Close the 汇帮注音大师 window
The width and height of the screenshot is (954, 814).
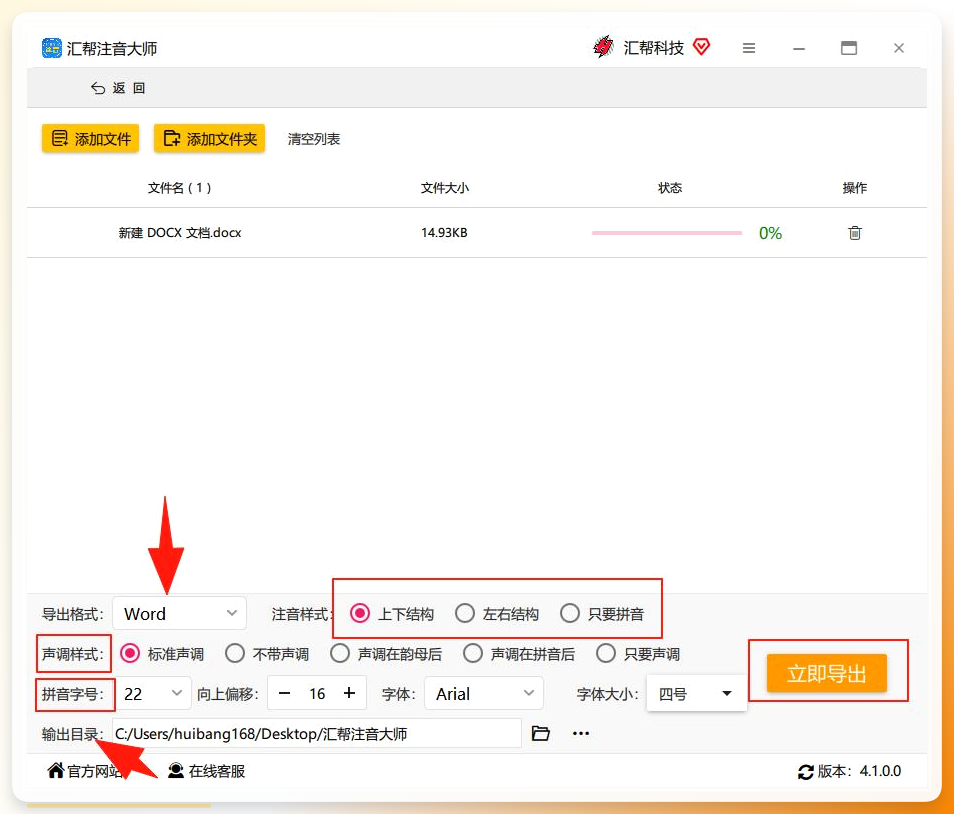[x=899, y=48]
